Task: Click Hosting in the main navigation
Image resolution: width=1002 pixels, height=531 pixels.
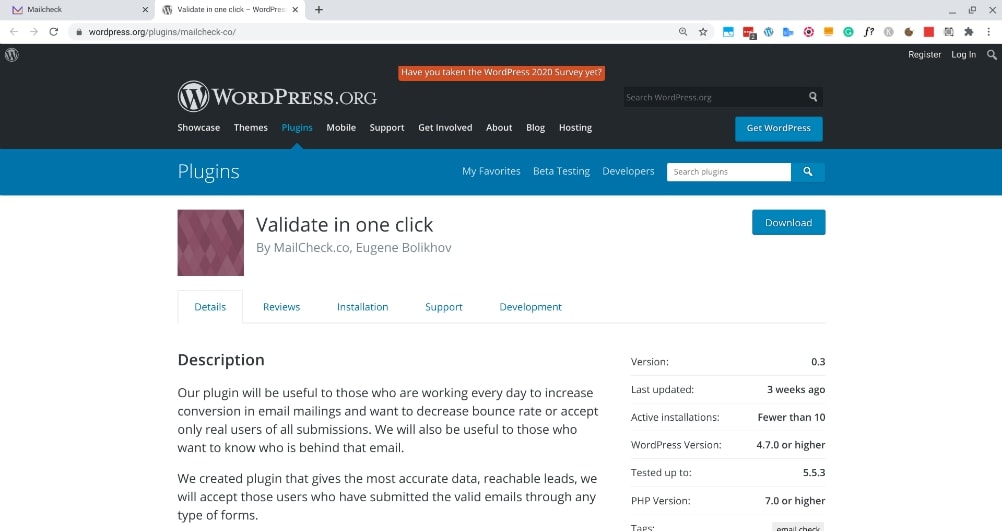Action: tap(575, 128)
